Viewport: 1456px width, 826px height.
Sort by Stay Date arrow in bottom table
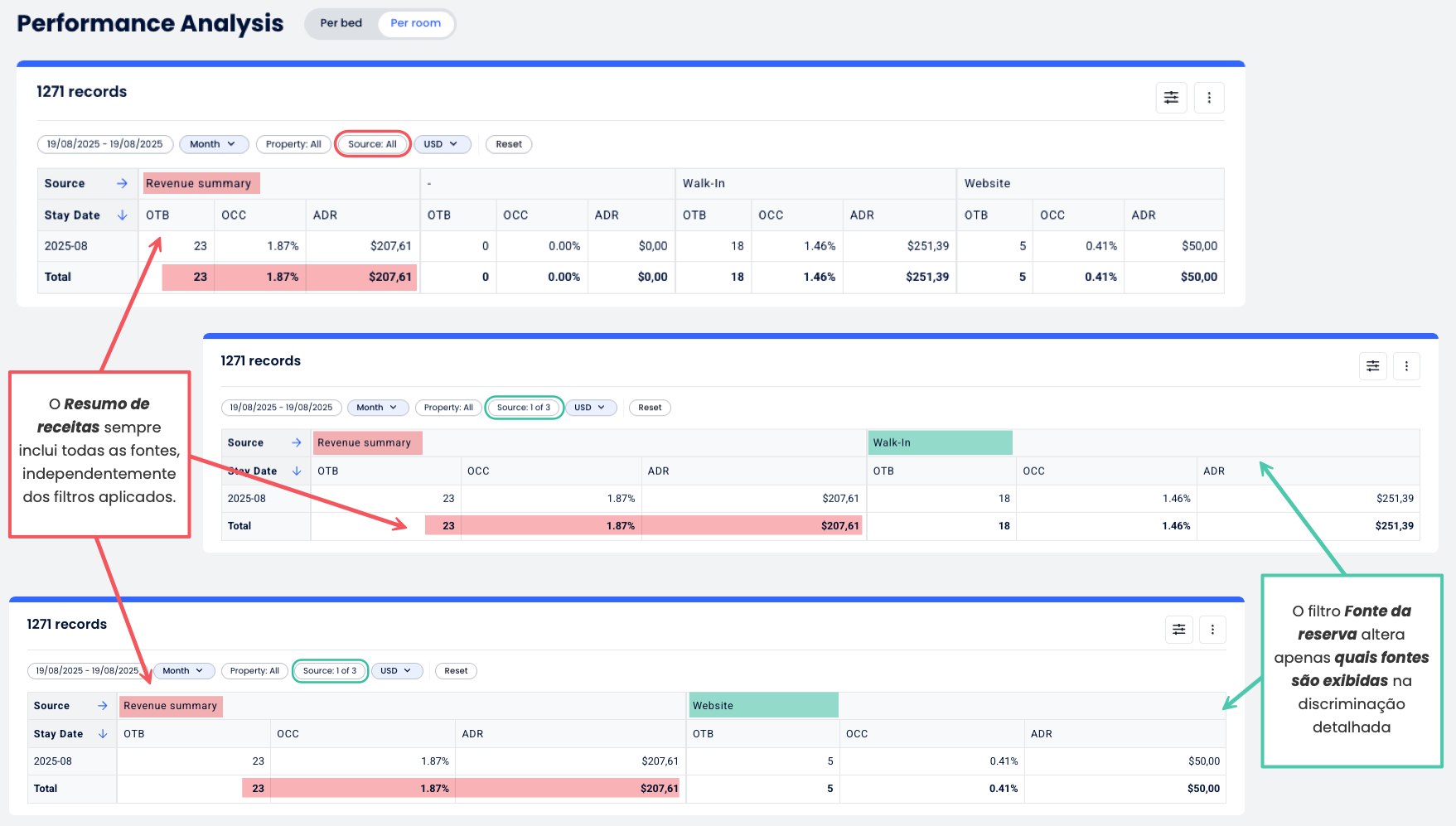coord(103,734)
